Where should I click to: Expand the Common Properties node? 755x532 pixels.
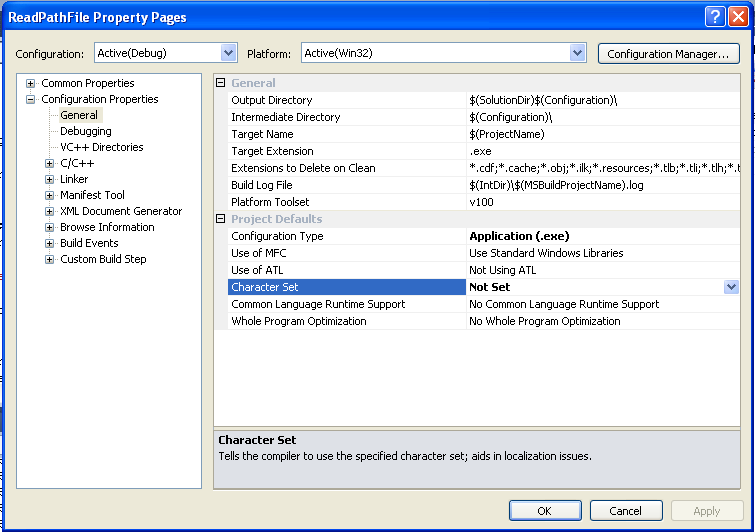(x=30, y=83)
